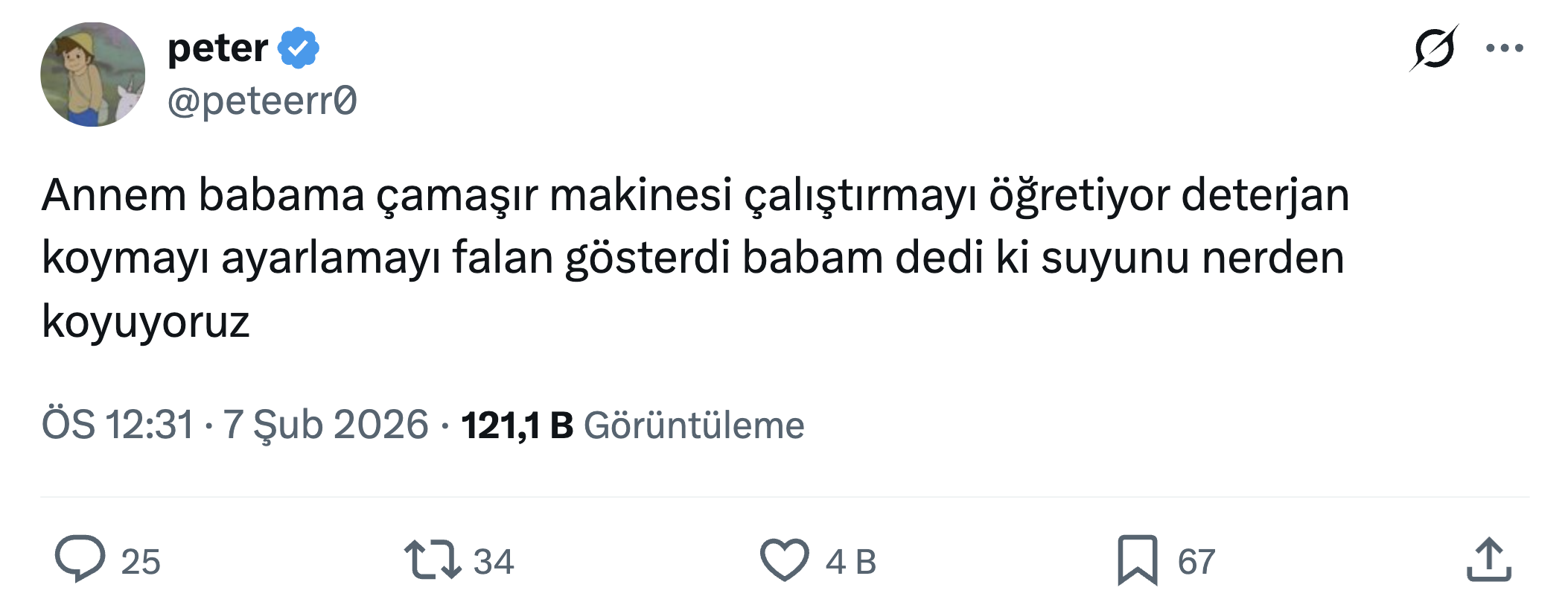Click the repost arrows icon

coord(432,560)
